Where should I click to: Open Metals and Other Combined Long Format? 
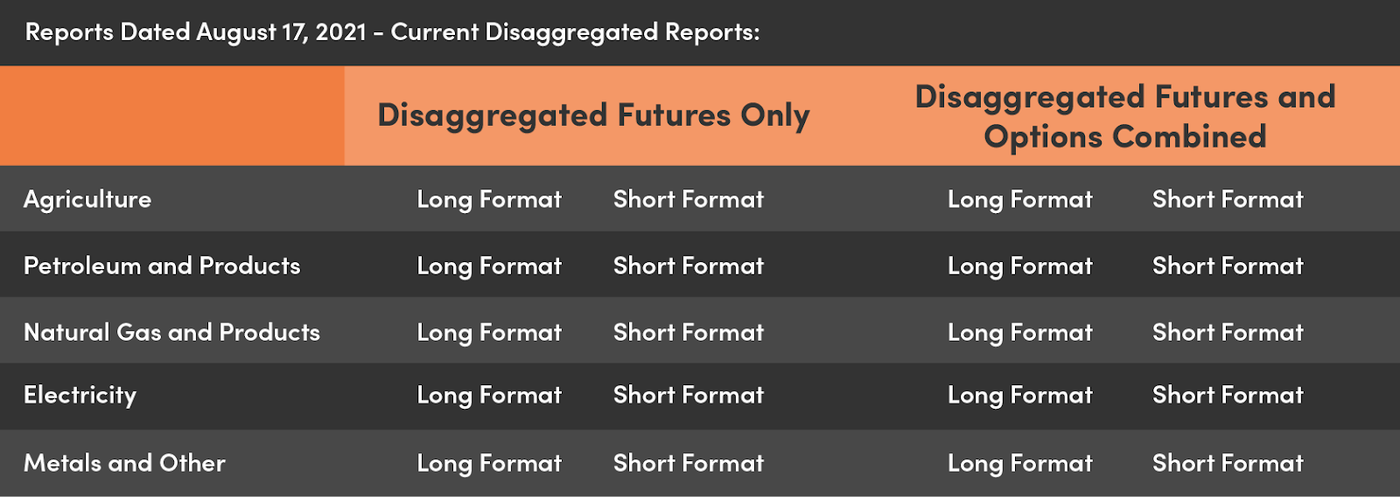(x=1020, y=463)
